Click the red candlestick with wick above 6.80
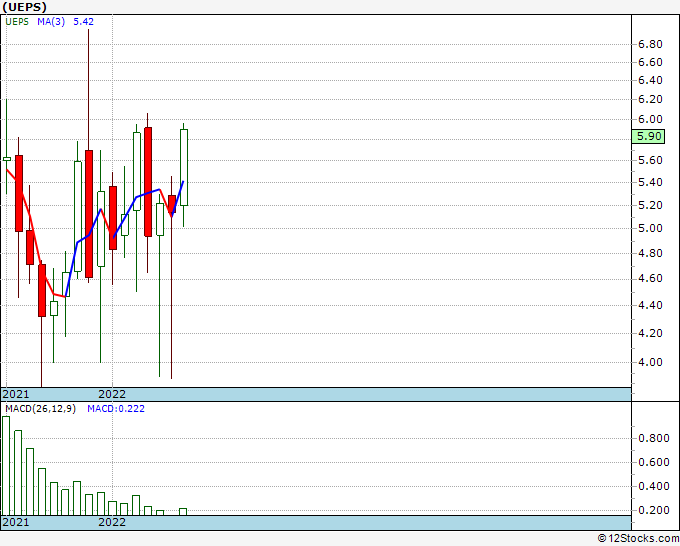Viewport: 680px width, 546px height. click(x=88, y=214)
